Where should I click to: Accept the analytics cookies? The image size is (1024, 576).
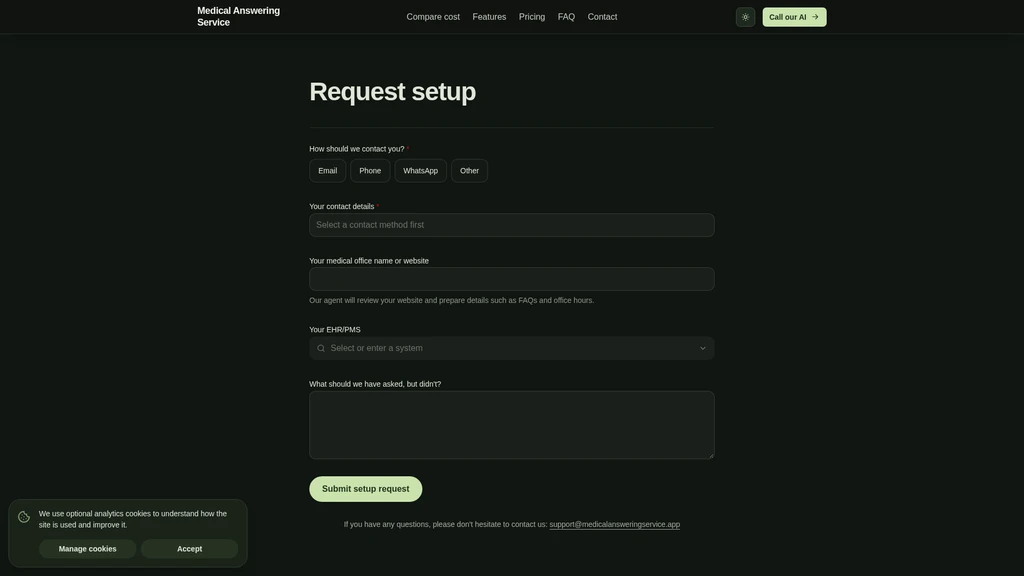[x=189, y=549]
